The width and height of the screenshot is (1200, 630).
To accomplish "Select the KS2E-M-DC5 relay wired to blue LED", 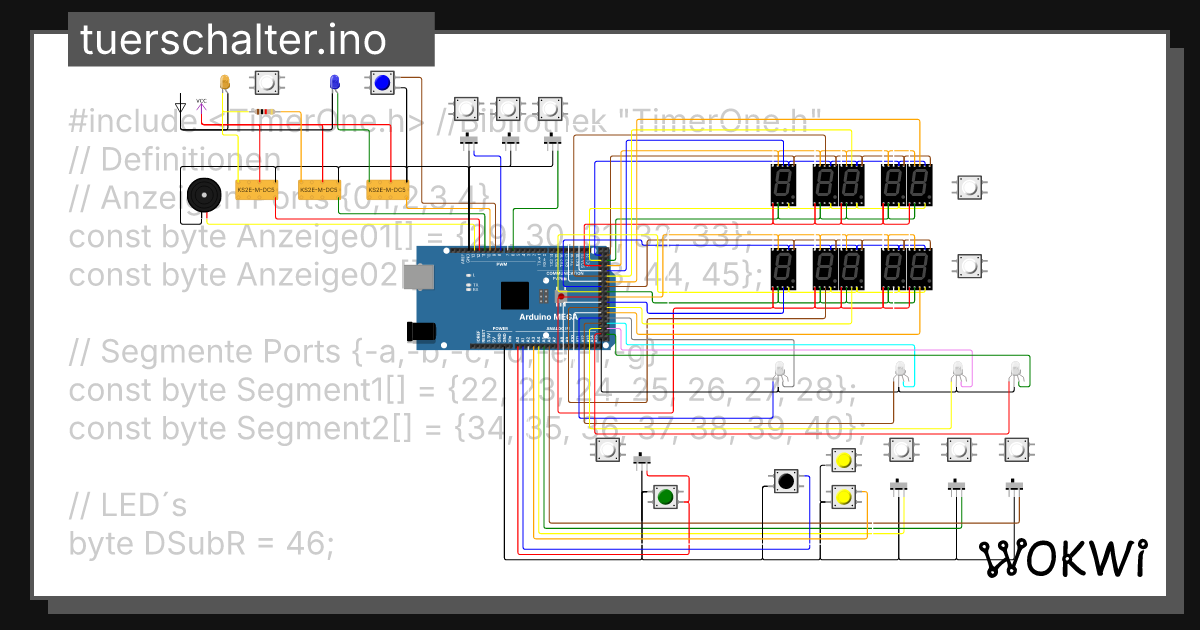I will (x=387, y=189).
